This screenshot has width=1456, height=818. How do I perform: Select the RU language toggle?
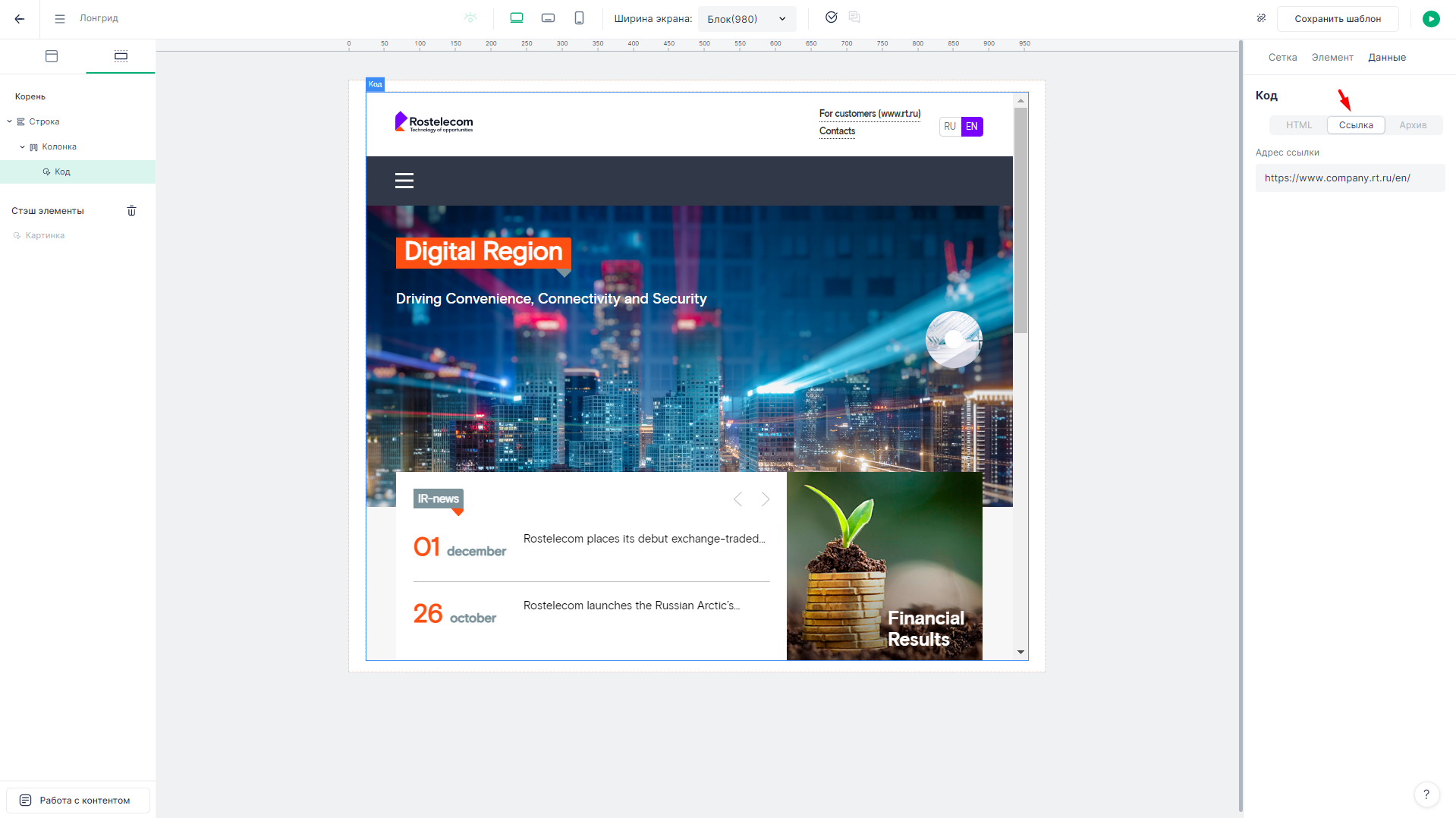(x=950, y=127)
